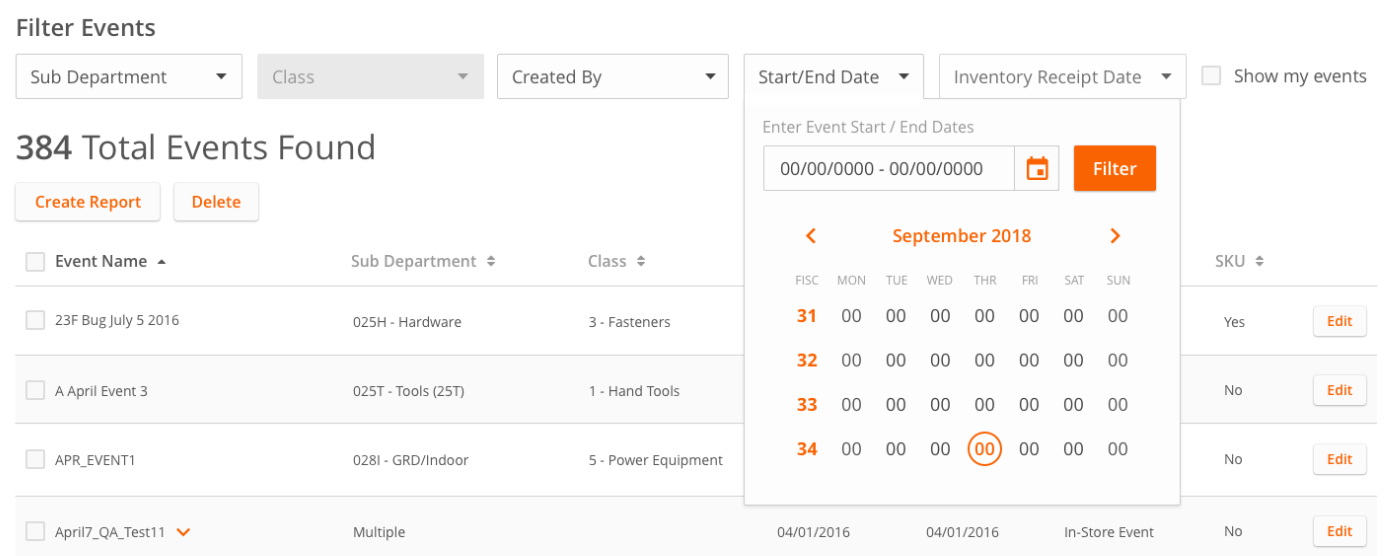Go to previous month in calendar
The height and width of the screenshot is (556, 1391).
[x=811, y=236]
